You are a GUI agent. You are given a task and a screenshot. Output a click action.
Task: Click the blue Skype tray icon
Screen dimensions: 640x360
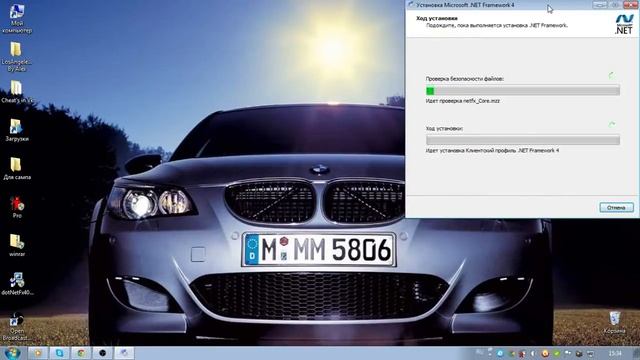(x=500, y=353)
